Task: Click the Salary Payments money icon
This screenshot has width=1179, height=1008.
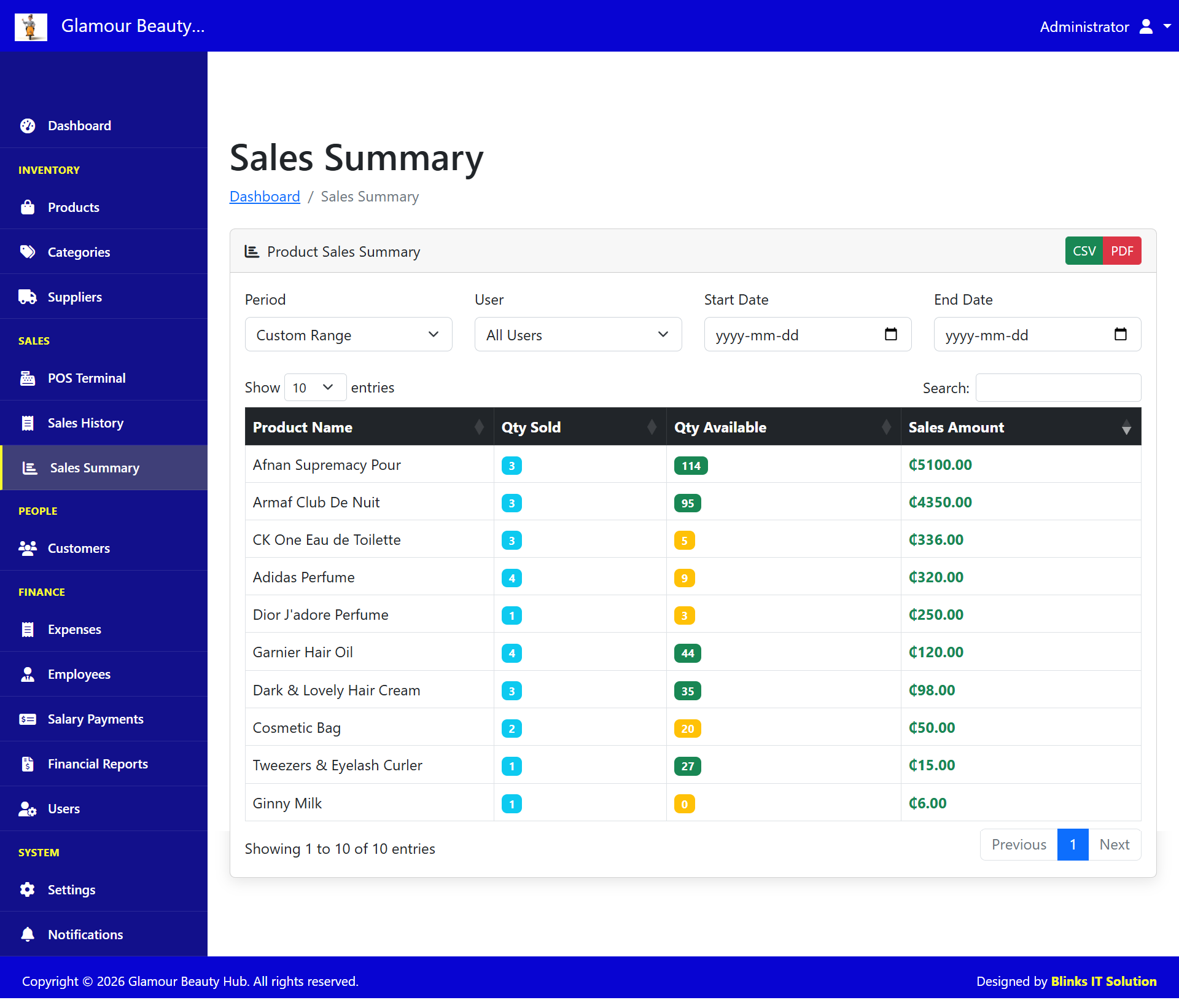Action: 28,719
